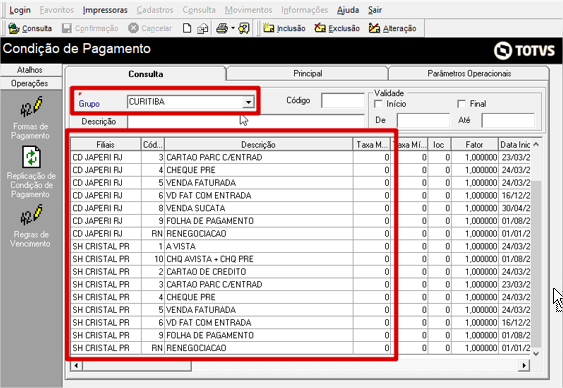The width and height of the screenshot is (563, 388).
Task: Select CD JAPERI RJ RENEGOCIACAO row
Action: coord(301,234)
